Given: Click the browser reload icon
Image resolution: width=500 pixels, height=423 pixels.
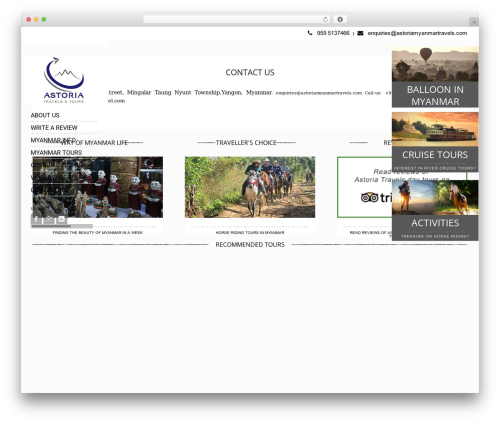Looking at the screenshot, I should tap(325, 19).
